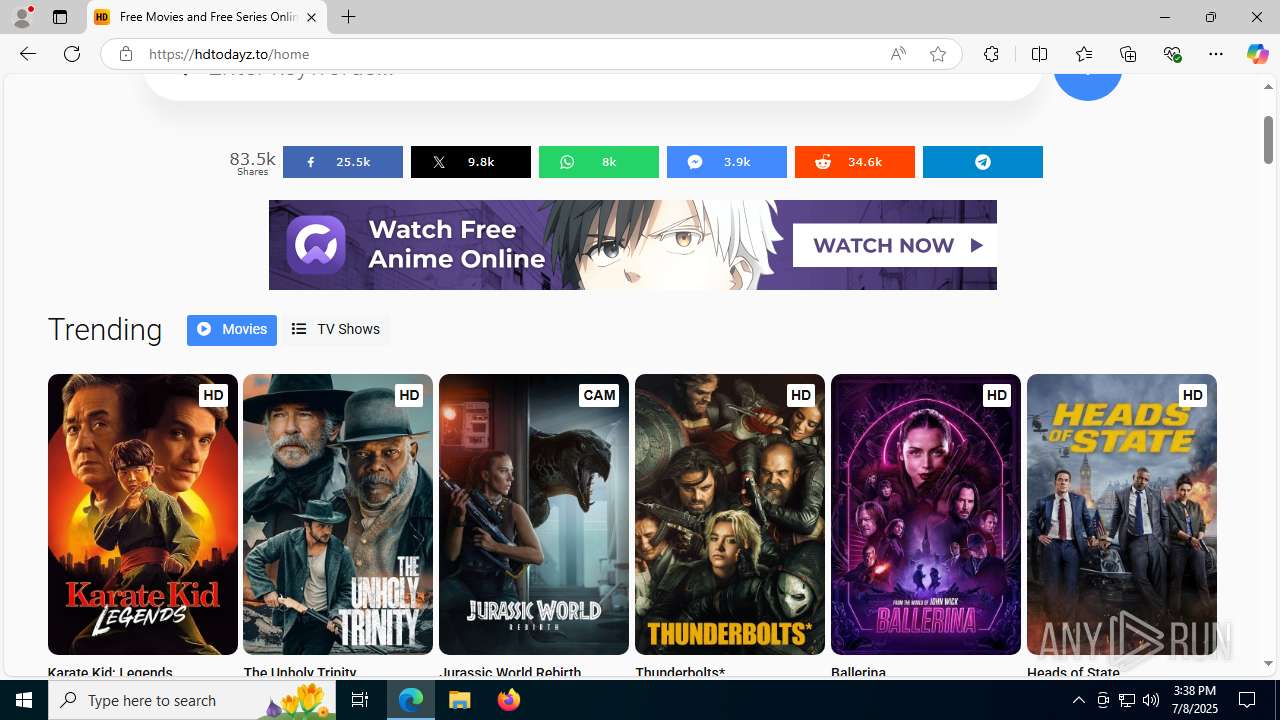This screenshot has height=720, width=1280.
Task: Open Settings and more menu
Action: tap(1216, 54)
